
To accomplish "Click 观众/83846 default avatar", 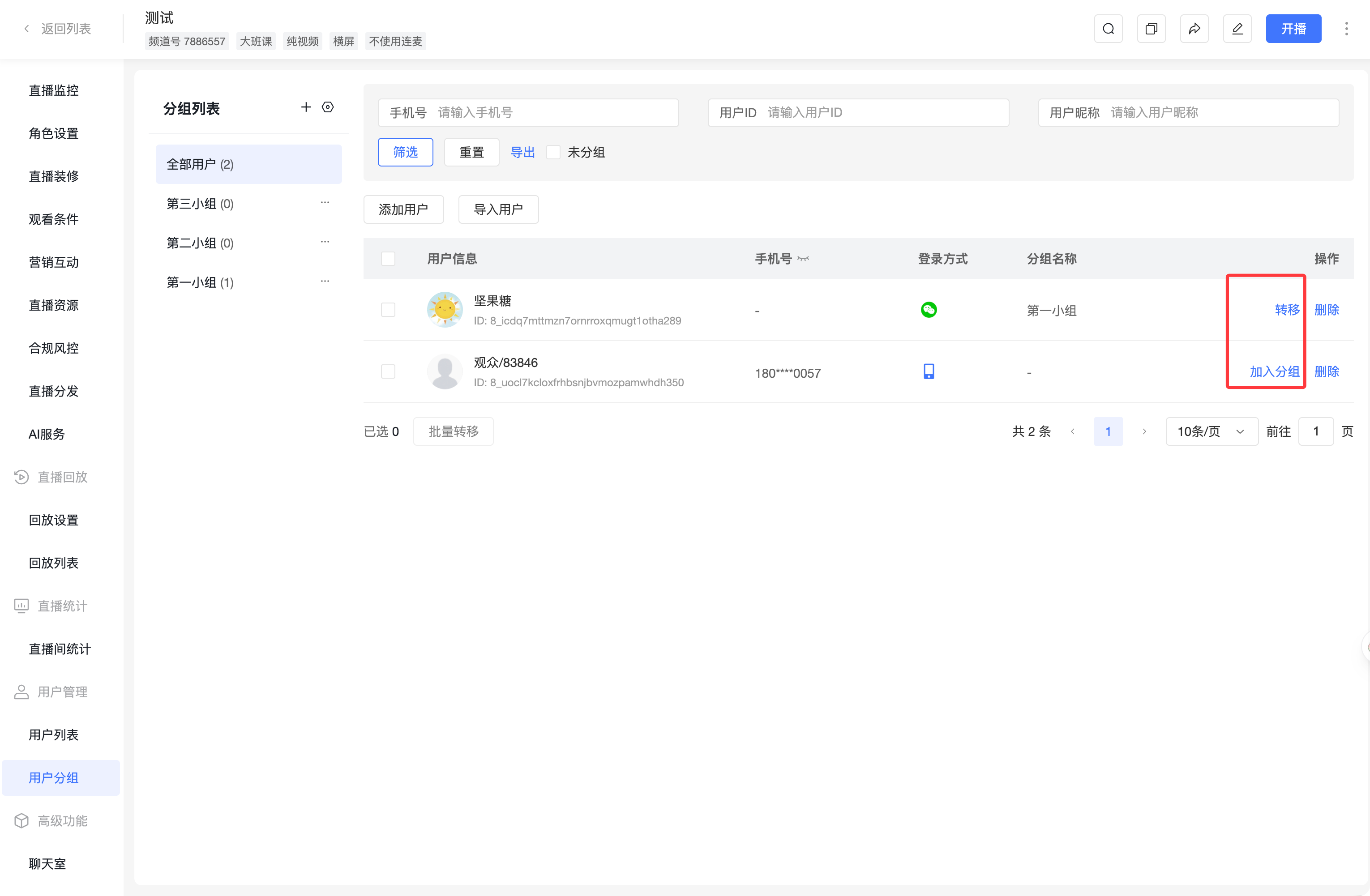I will tap(445, 371).
